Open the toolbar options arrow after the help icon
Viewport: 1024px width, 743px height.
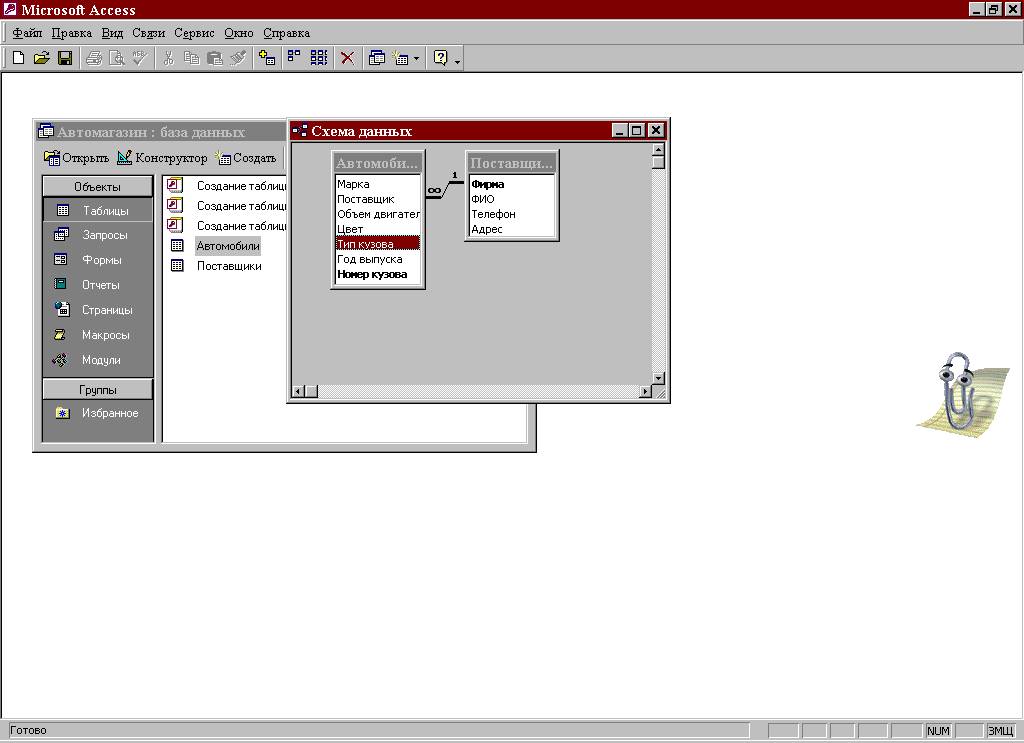(457, 61)
